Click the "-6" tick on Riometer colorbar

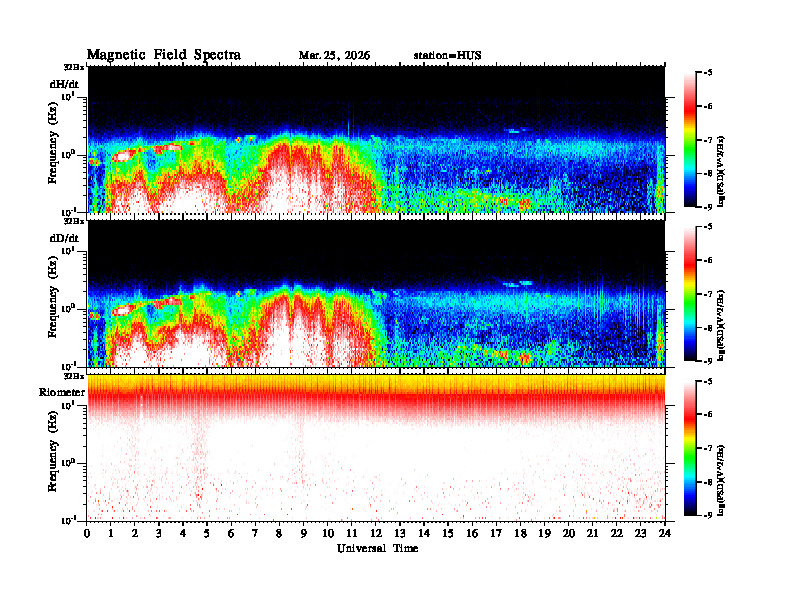[x=708, y=415]
